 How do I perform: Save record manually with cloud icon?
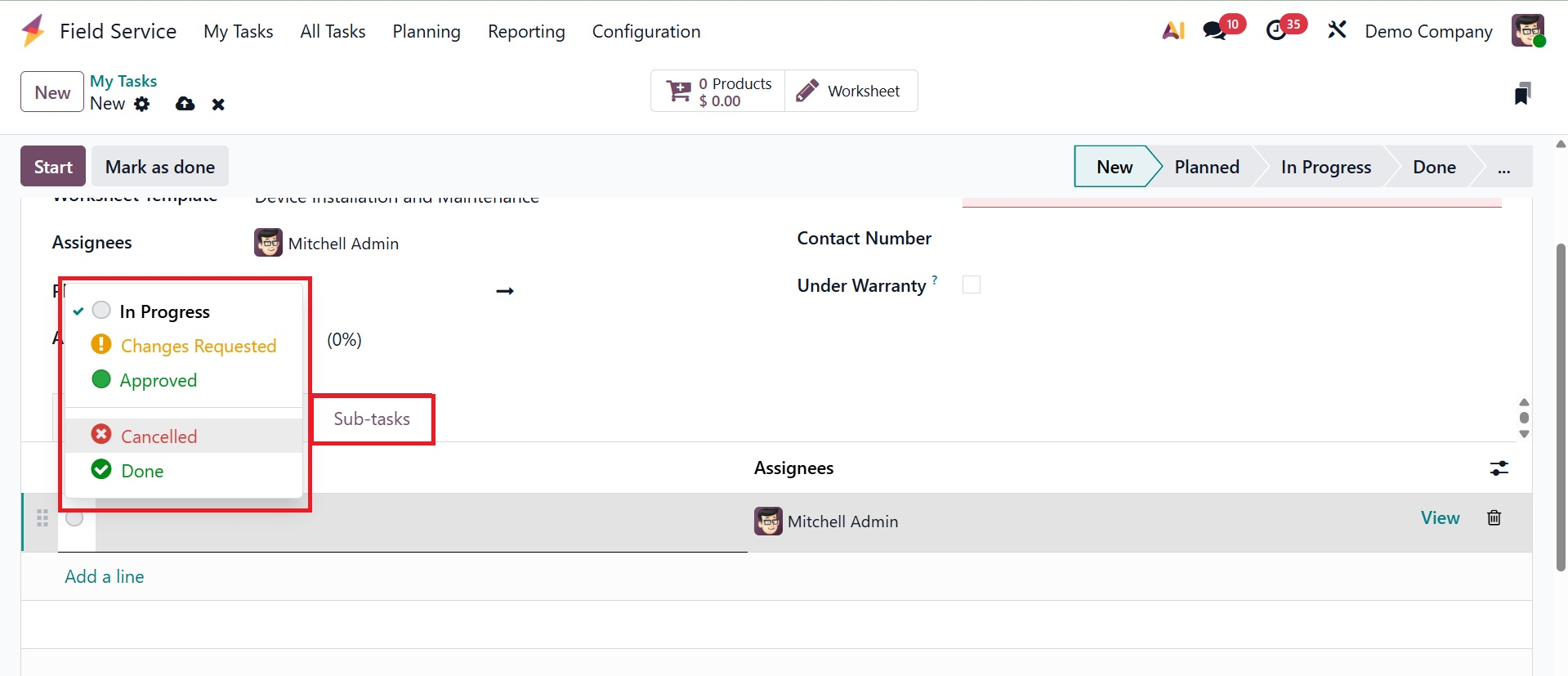click(x=185, y=104)
